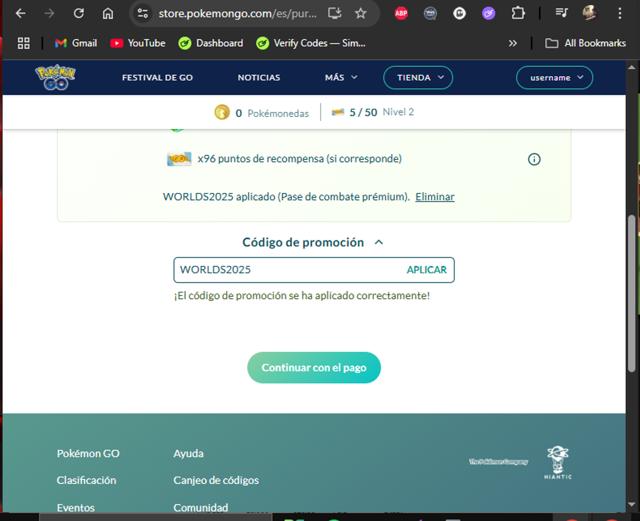The image size is (640, 521).
Task: Open the browser home page
Action: [x=108, y=13]
